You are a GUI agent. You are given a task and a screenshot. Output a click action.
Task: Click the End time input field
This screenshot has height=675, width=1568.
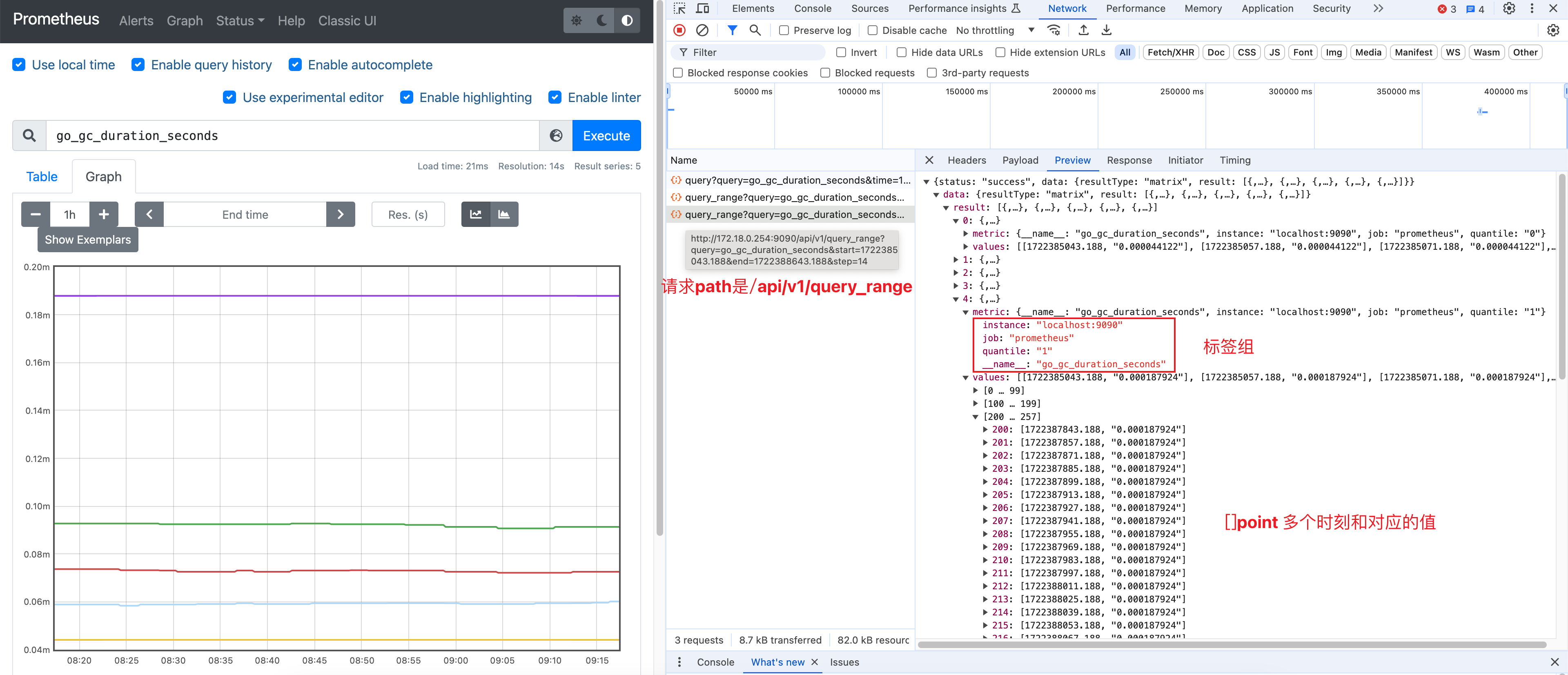pyautogui.click(x=245, y=214)
